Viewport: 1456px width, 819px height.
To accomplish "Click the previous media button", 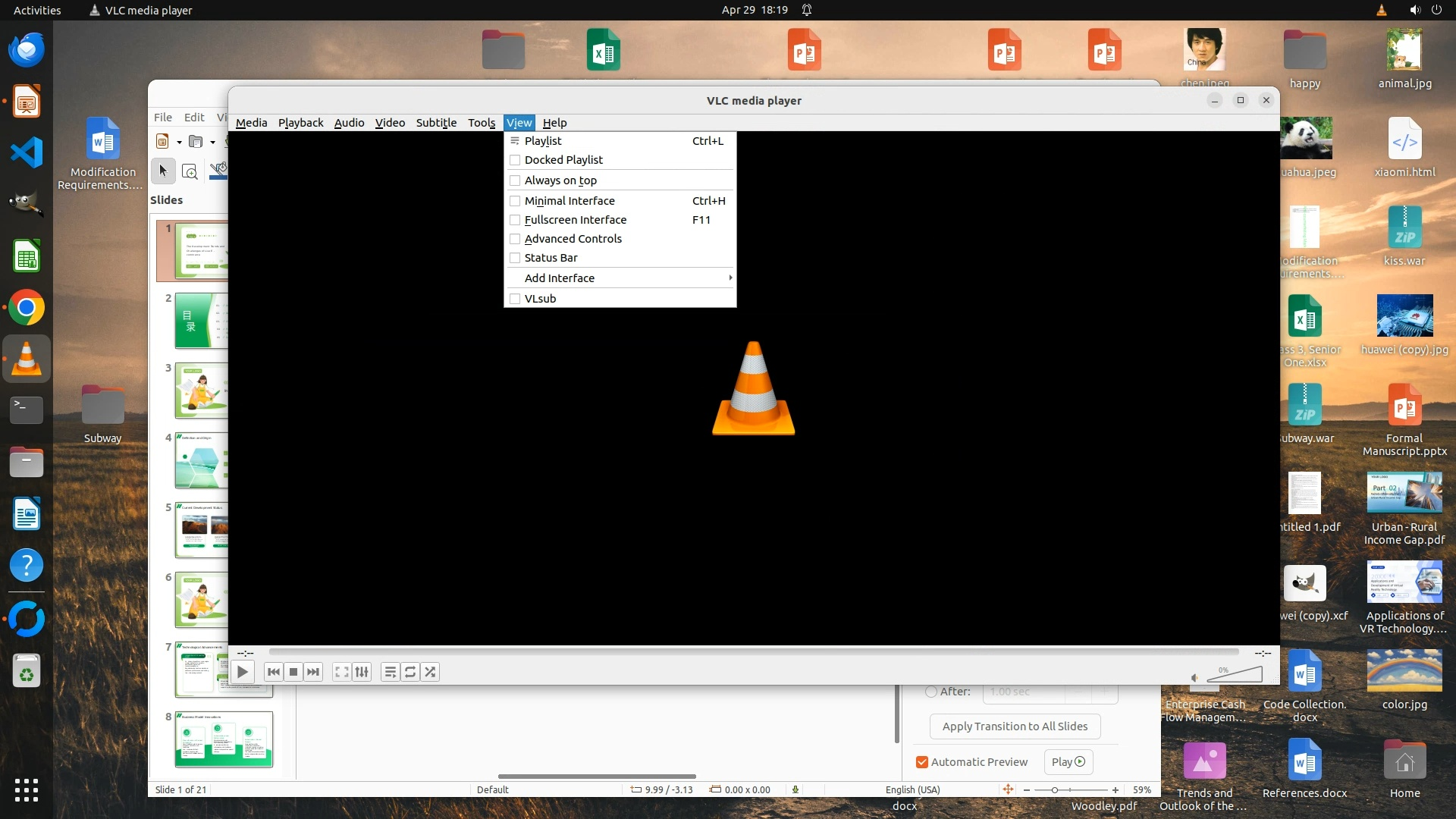I will coord(274,672).
